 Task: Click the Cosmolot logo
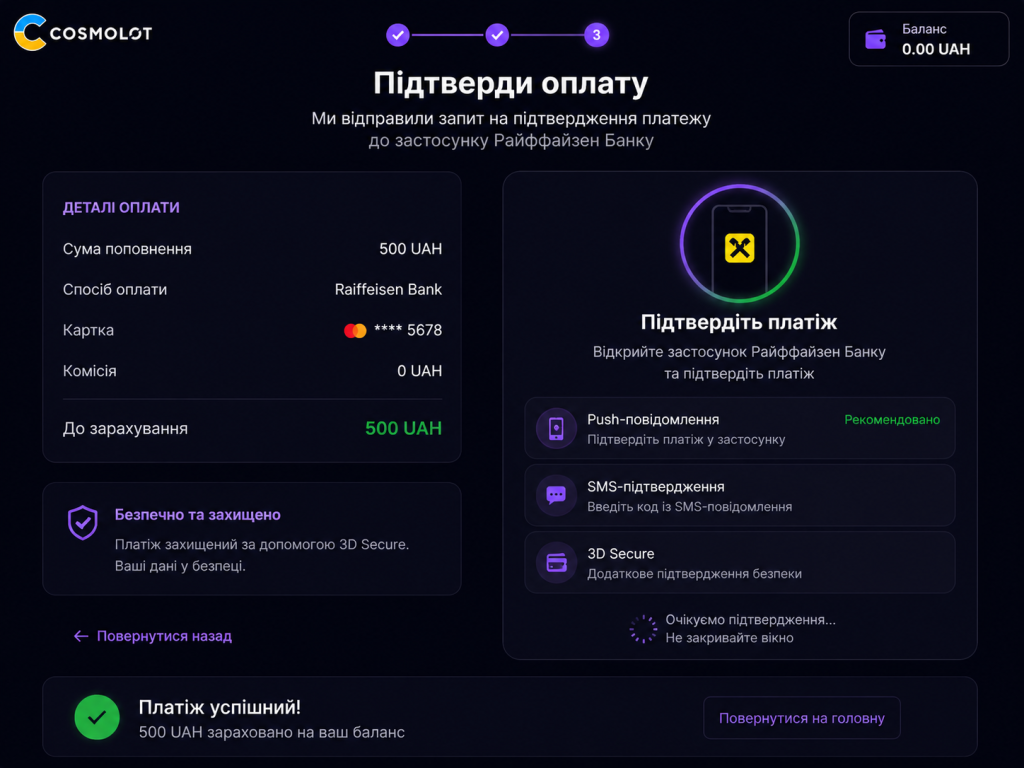(83, 32)
